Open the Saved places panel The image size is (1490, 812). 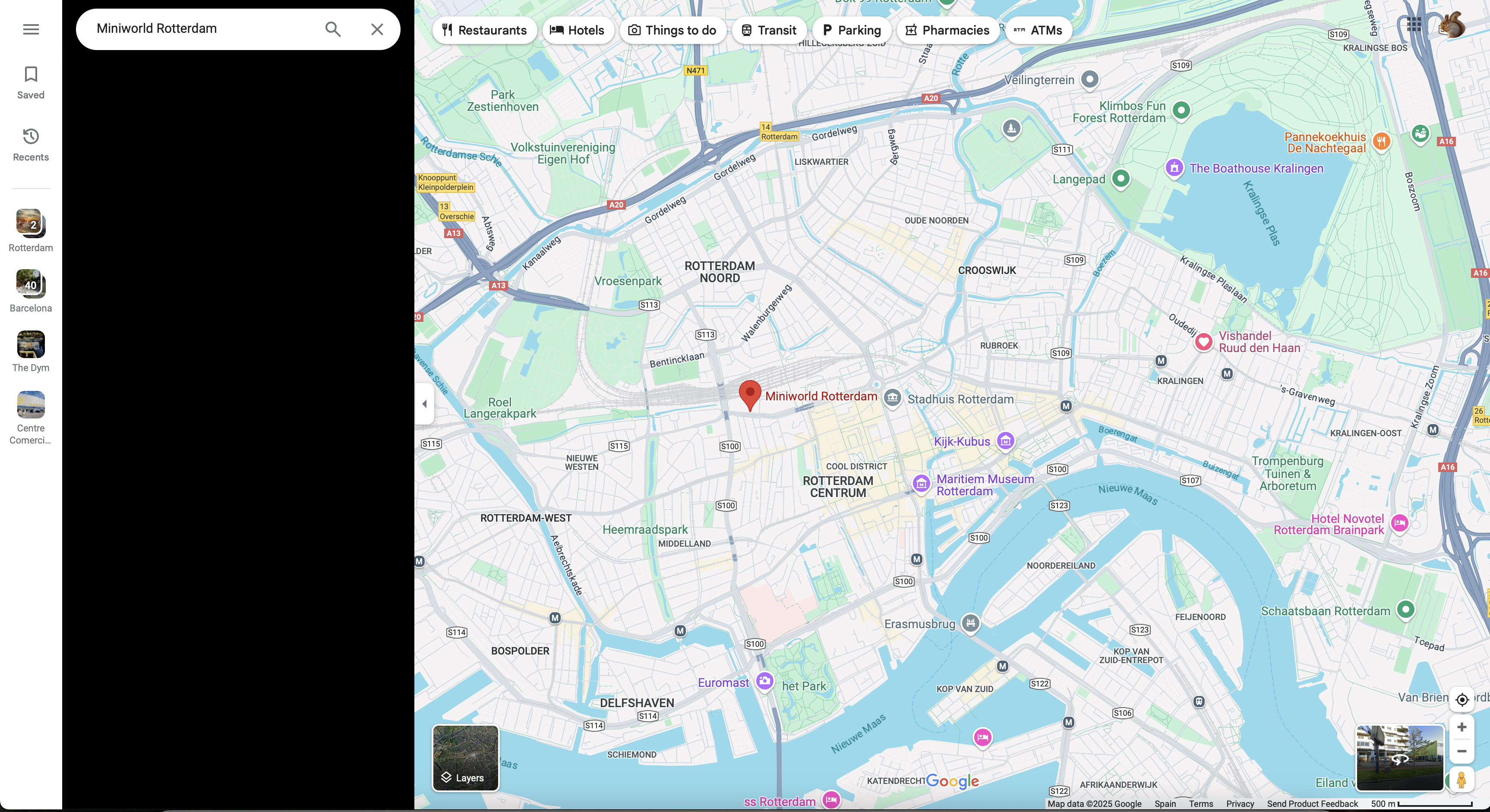coord(31,82)
